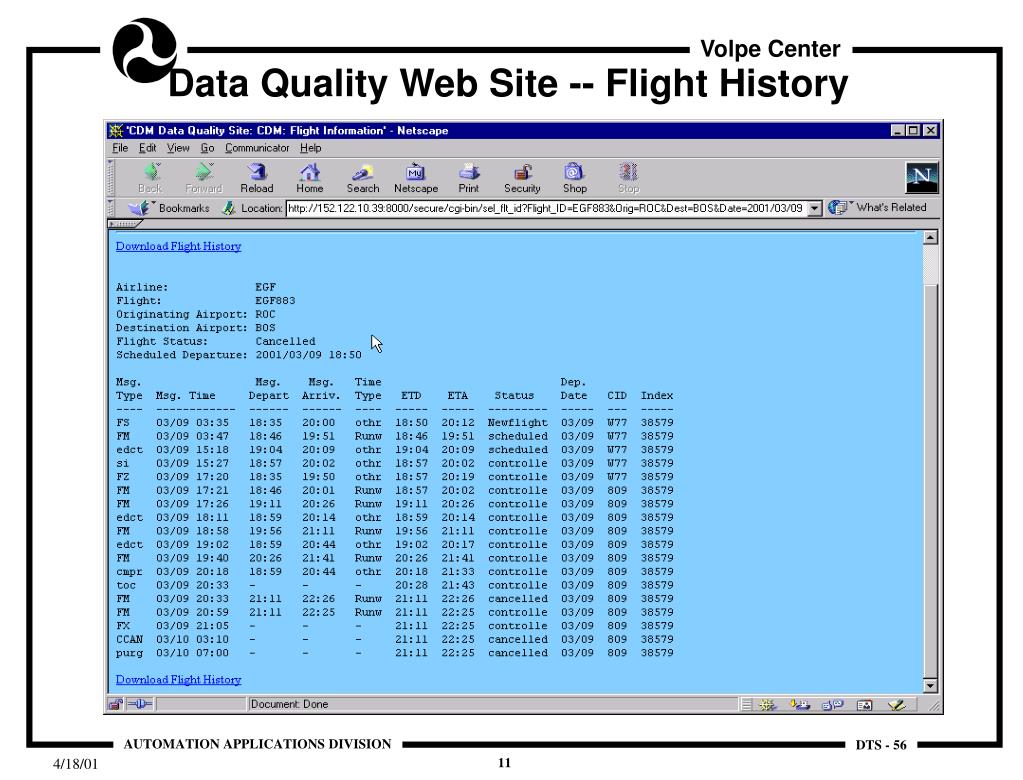Open Address Book component bar icon
This screenshot has height=780, width=1023.
point(864,704)
